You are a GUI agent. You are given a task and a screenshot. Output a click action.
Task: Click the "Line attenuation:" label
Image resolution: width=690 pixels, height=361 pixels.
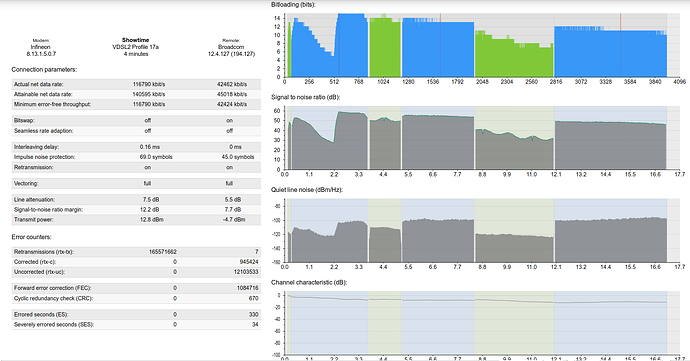(x=34, y=199)
